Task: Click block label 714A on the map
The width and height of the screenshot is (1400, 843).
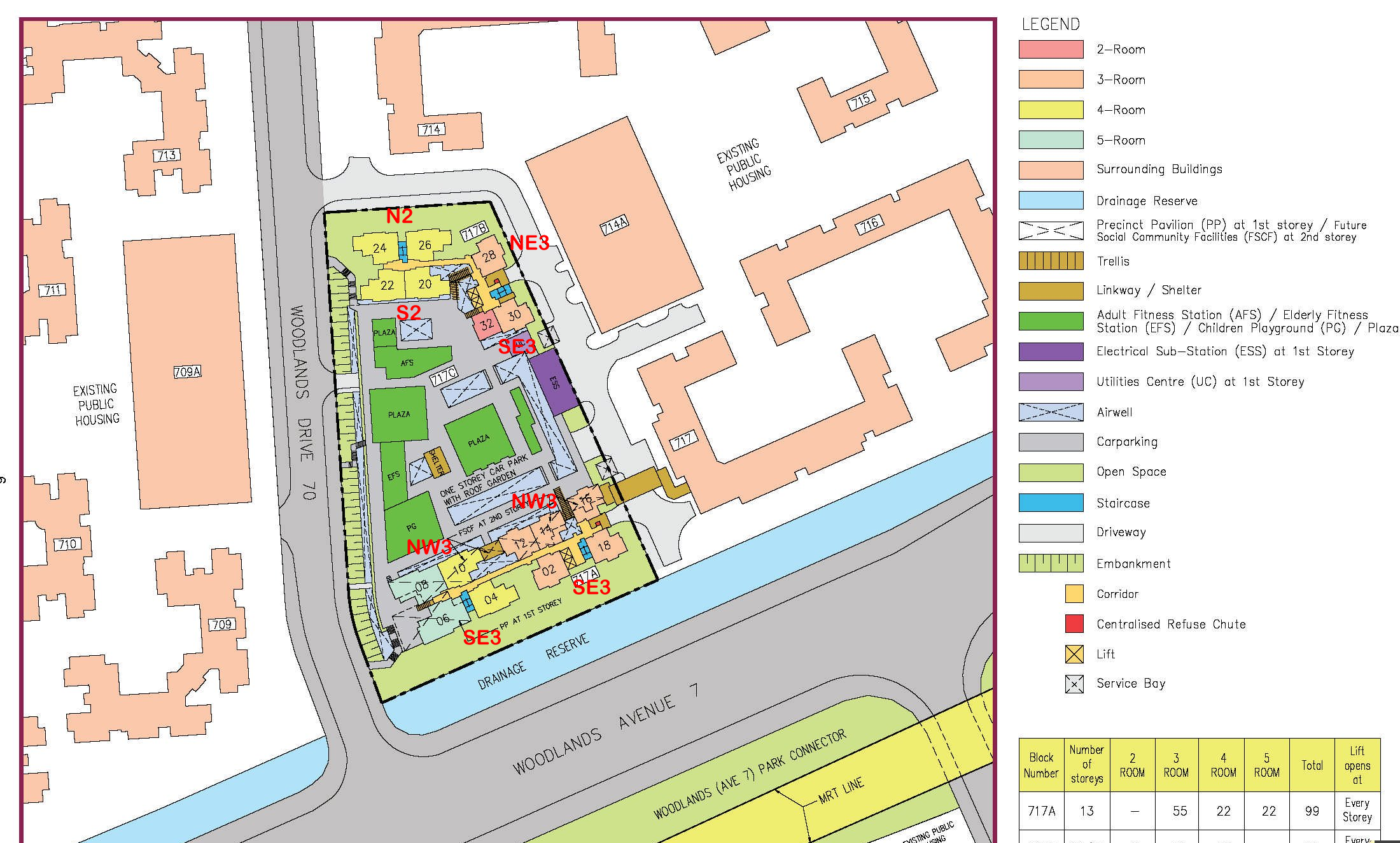Action: pyautogui.click(x=614, y=225)
